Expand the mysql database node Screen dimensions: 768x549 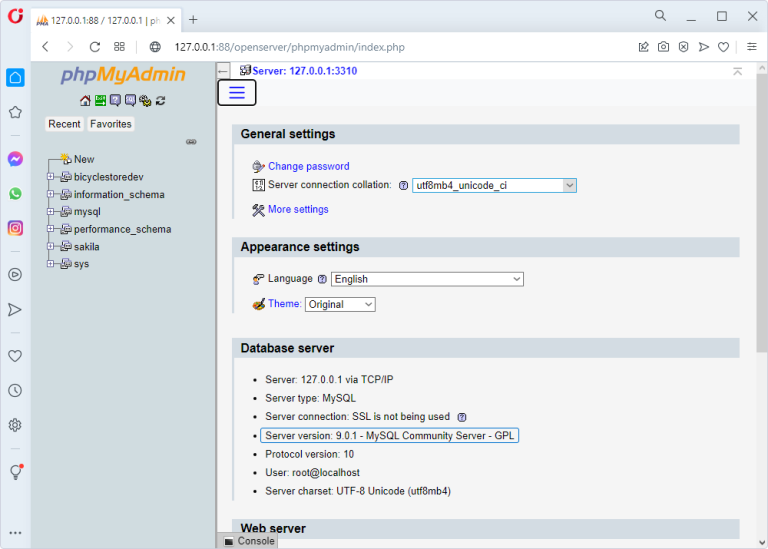50,212
